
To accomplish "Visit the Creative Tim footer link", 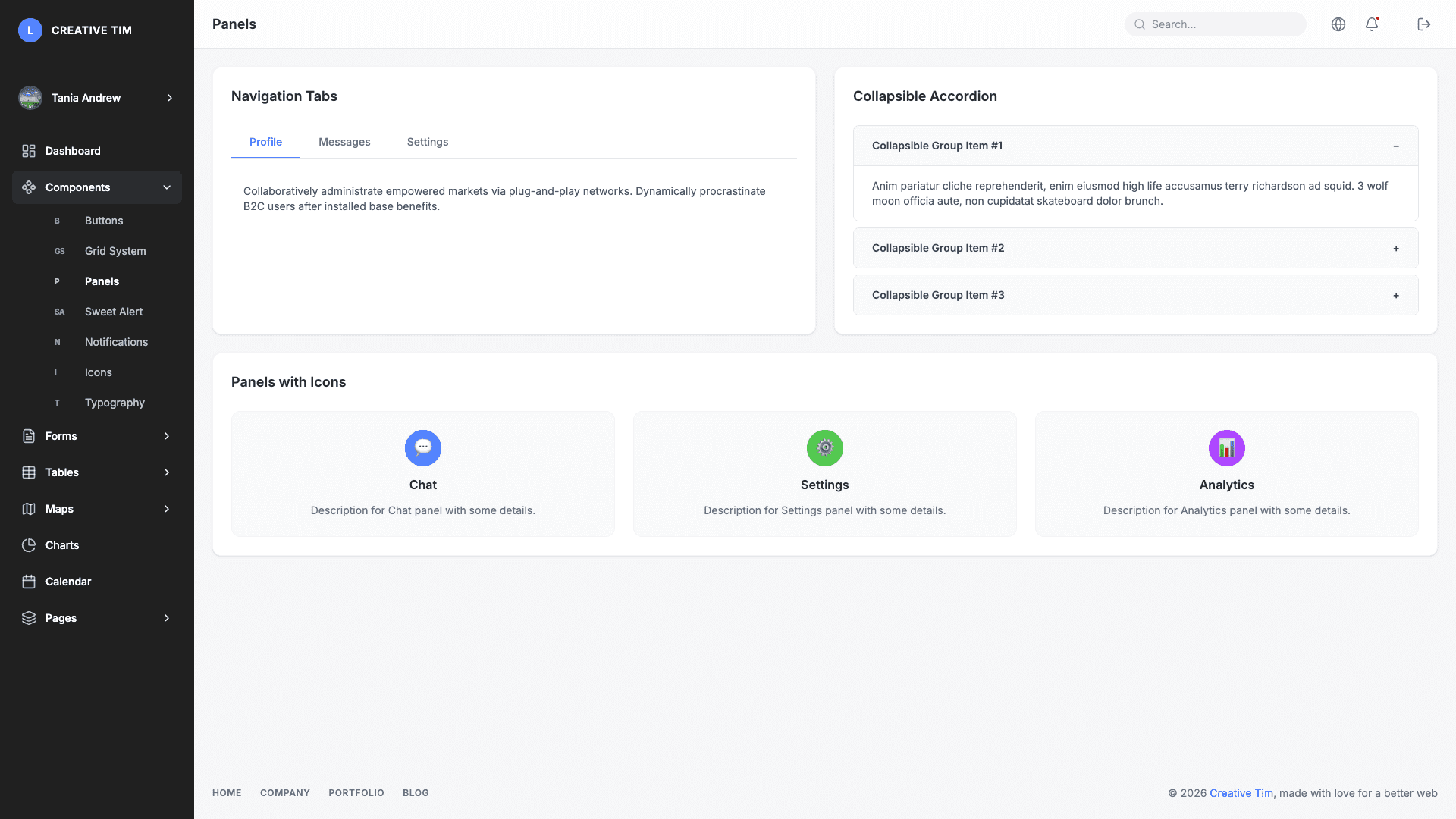I will coord(1241,793).
